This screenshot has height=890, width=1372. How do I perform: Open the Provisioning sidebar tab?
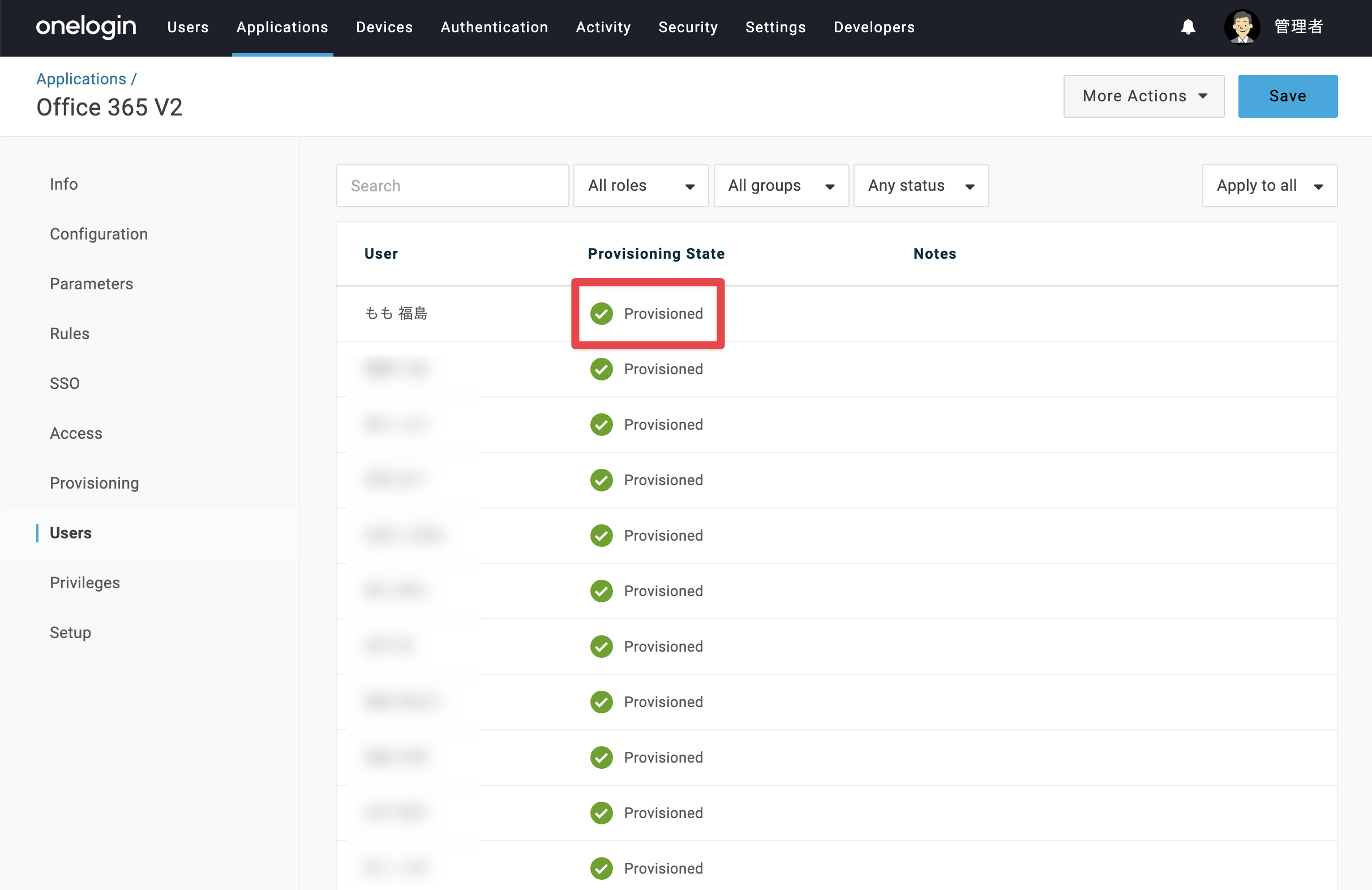point(95,483)
